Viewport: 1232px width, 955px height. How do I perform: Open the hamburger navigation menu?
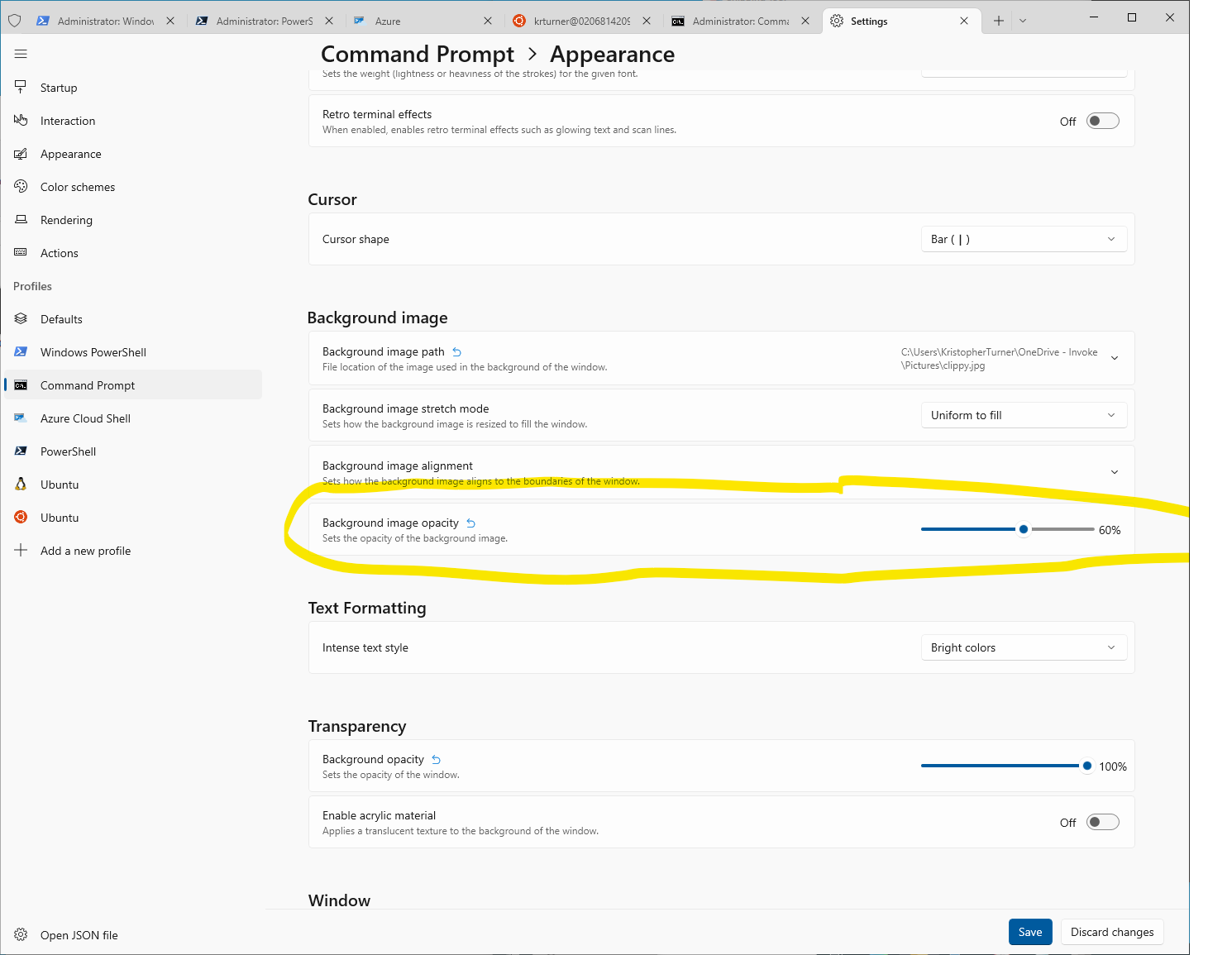pos(21,55)
